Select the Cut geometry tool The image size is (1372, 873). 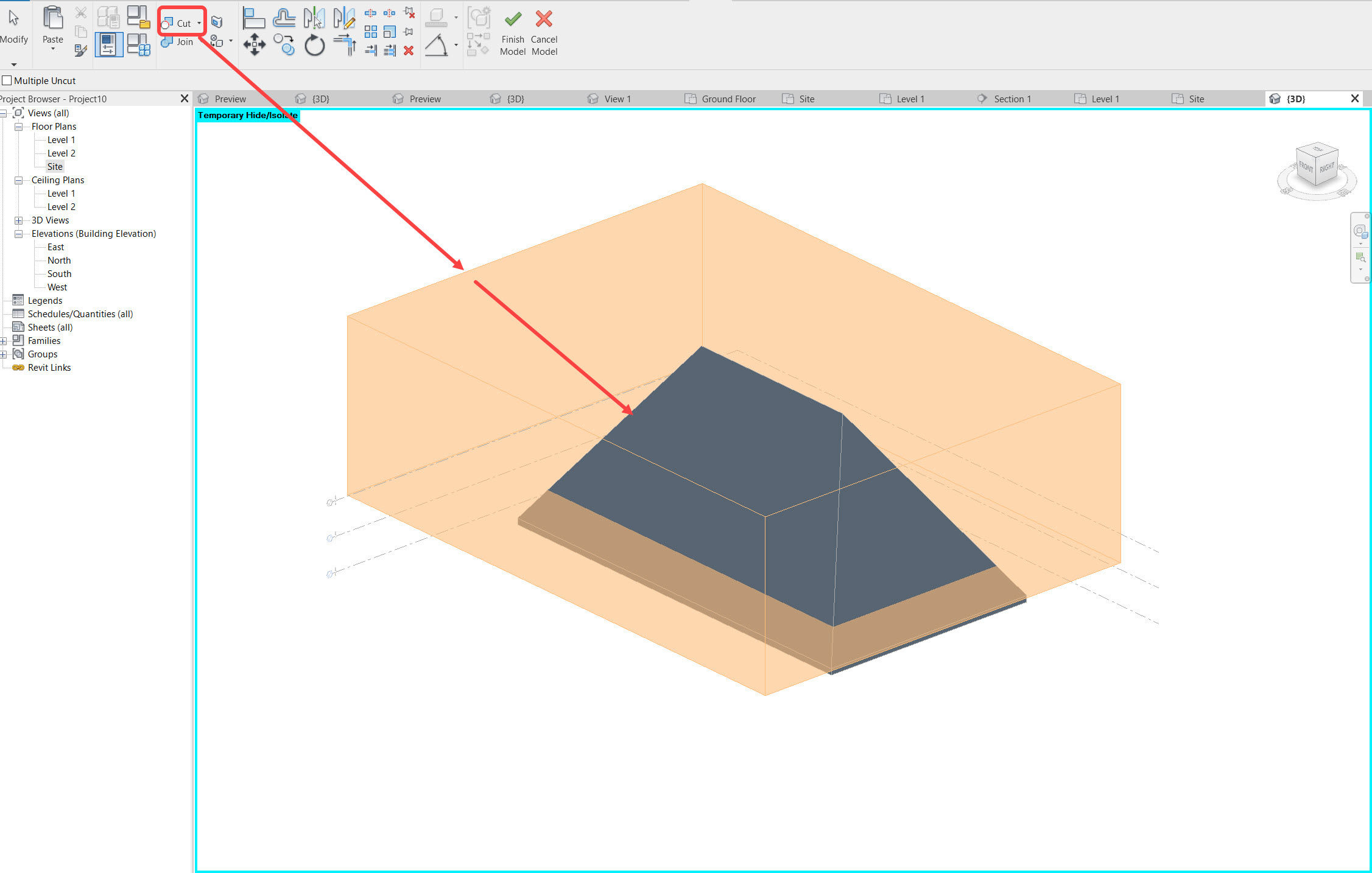(177, 23)
